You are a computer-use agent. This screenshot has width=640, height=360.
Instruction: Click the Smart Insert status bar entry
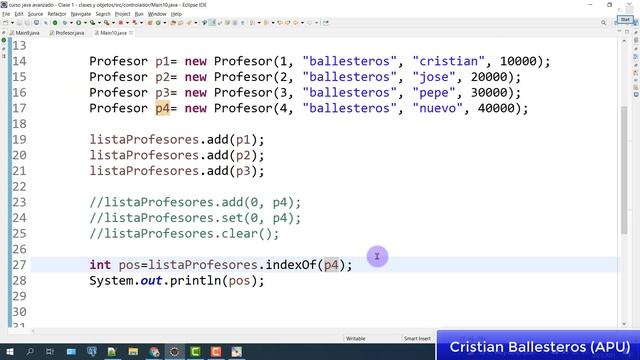417,338
